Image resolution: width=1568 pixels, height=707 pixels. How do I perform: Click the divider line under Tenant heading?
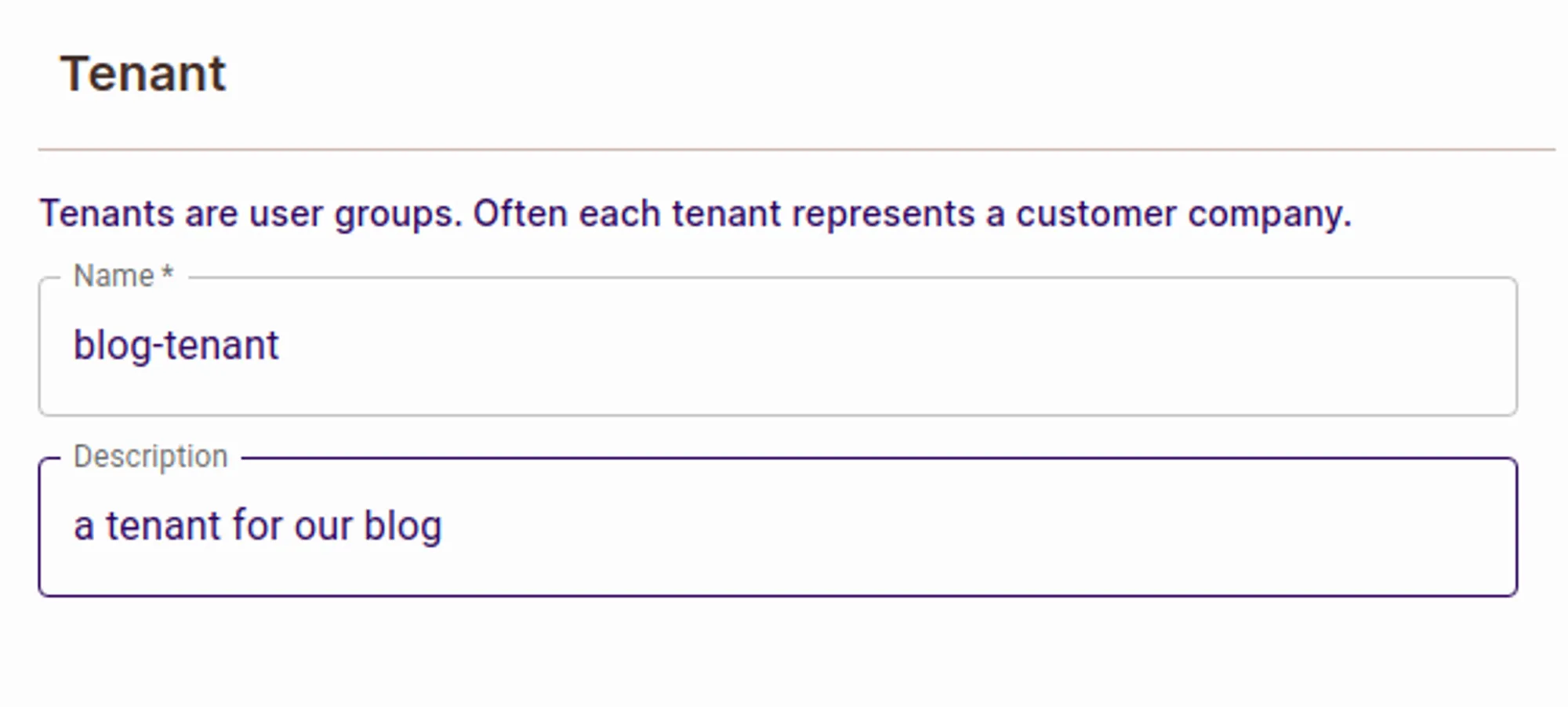pyautogui.click(x=795, y=149)
